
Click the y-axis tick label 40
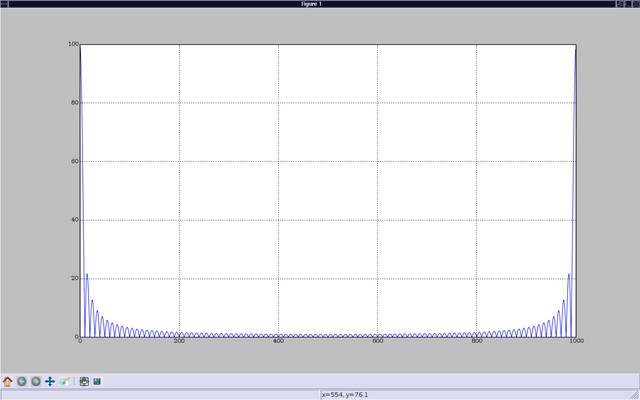point(75,220)
